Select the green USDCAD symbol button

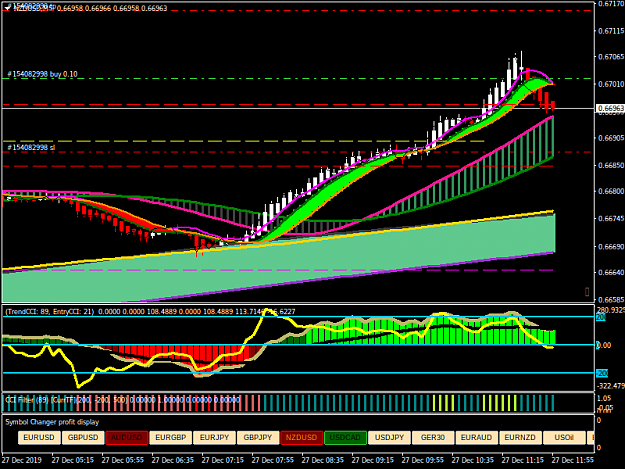coord(346,438)
